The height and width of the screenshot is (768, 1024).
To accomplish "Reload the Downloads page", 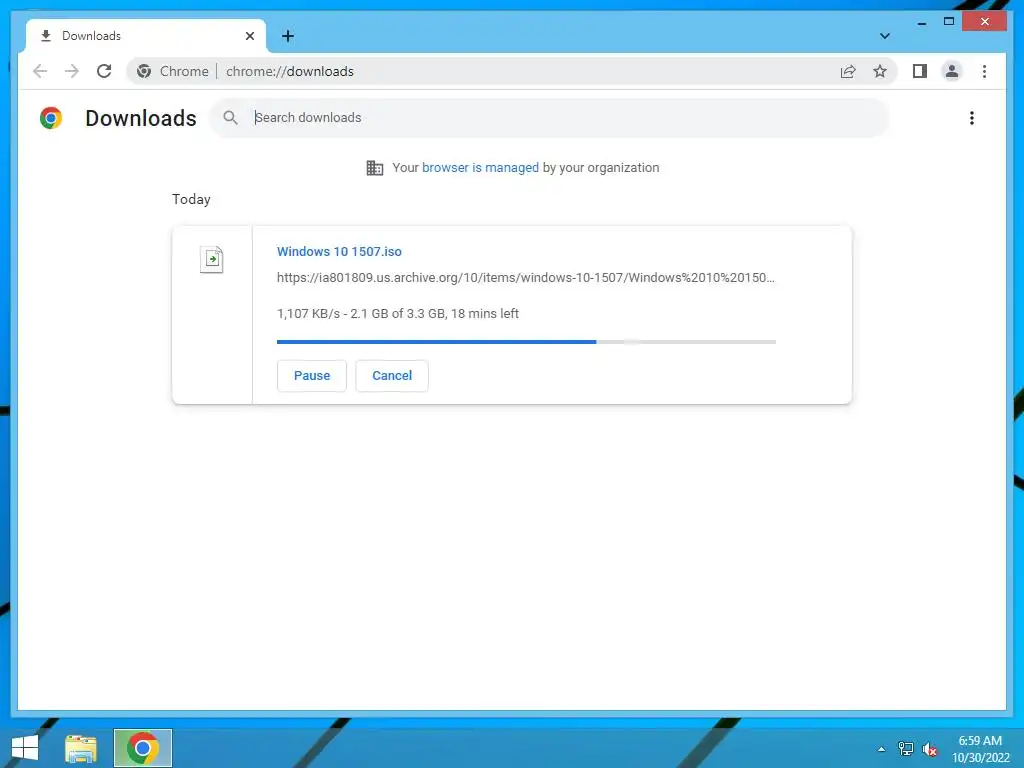I will [104, 71].
